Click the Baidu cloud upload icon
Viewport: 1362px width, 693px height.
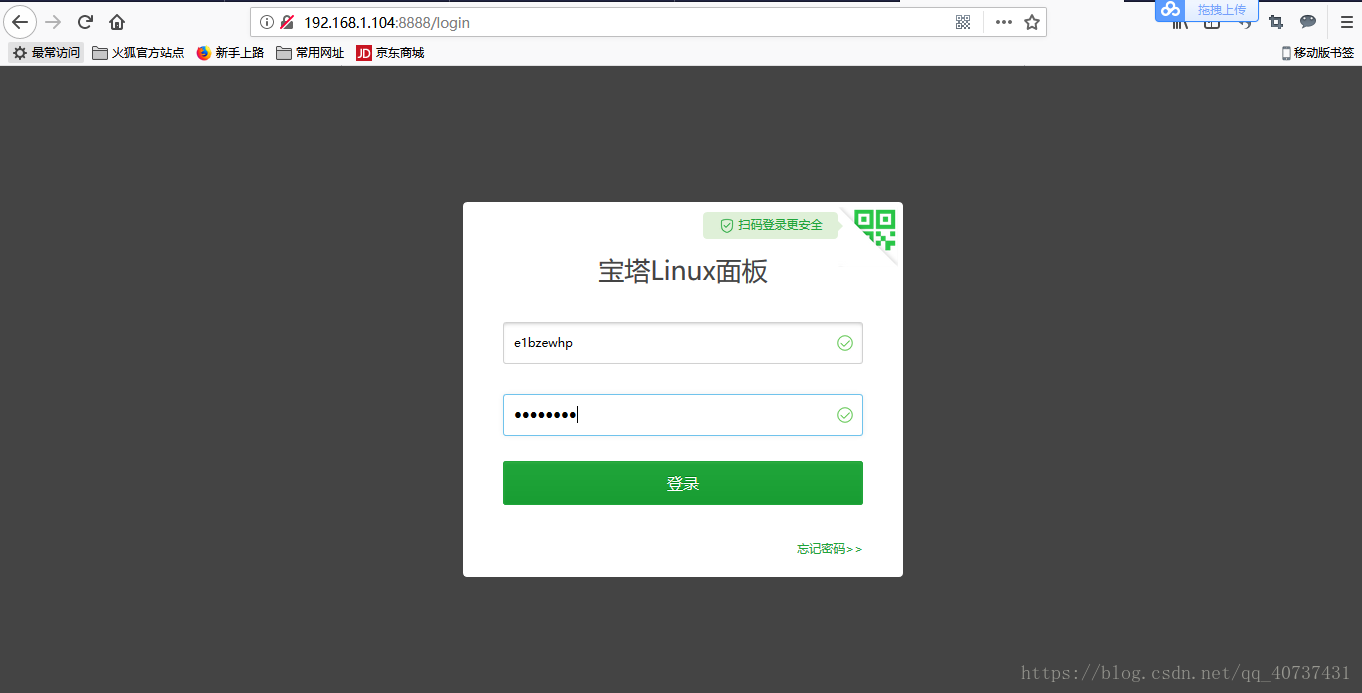[x=1171, y=9]
